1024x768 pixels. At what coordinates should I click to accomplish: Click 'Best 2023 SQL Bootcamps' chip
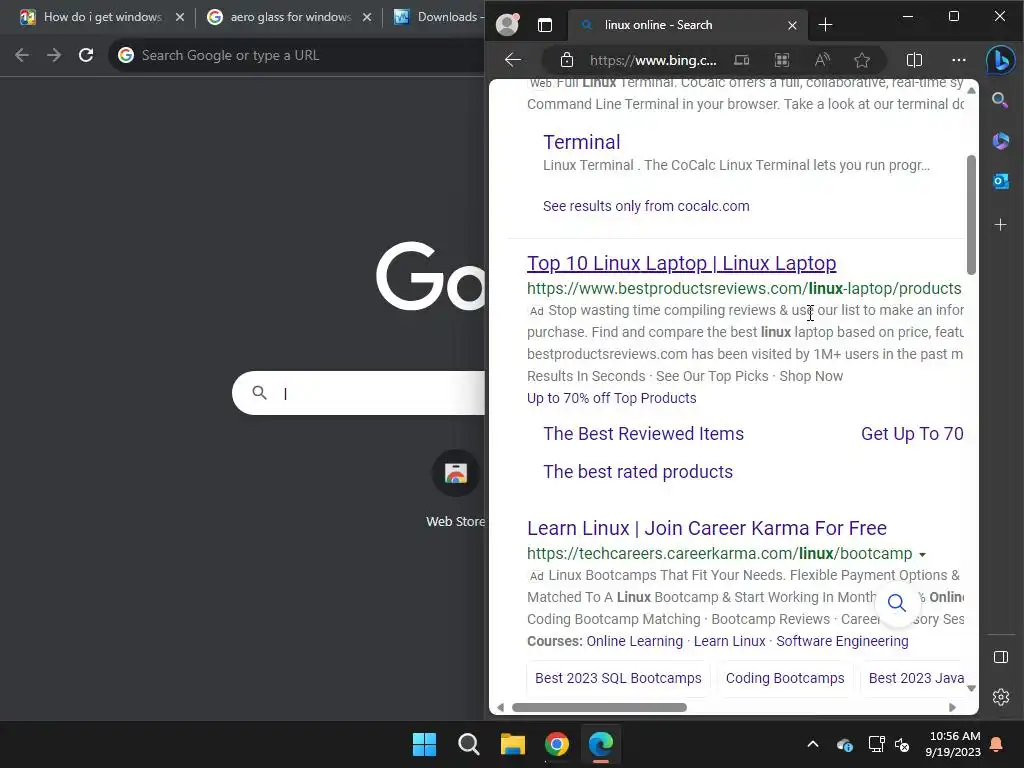click(618, 678)
